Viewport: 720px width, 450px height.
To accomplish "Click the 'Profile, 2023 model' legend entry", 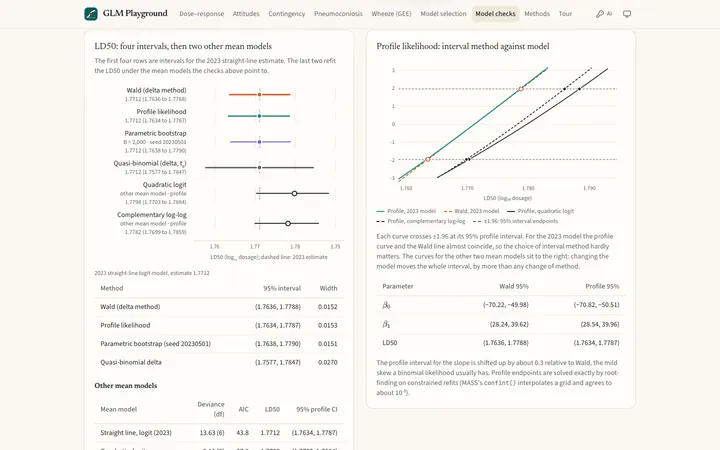I will (406, 211).
